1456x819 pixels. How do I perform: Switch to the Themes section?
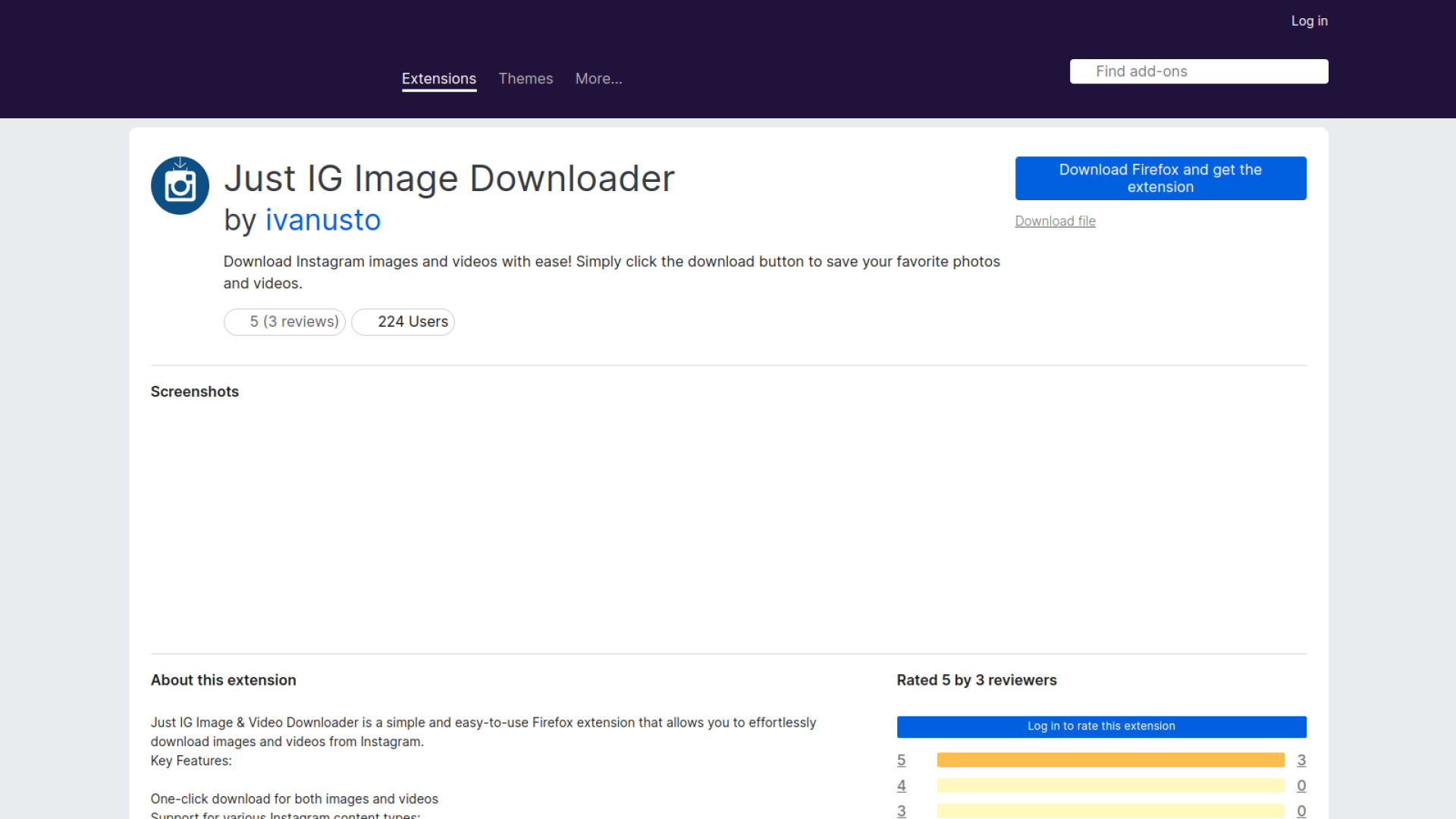(526, 78)
